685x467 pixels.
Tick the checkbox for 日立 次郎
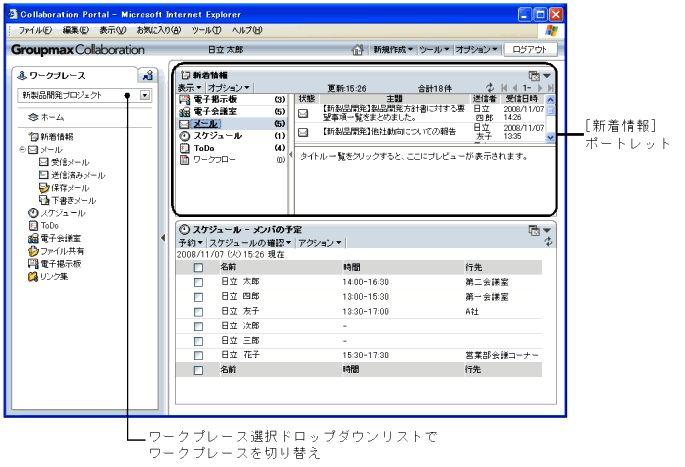(x=198, y=326)
